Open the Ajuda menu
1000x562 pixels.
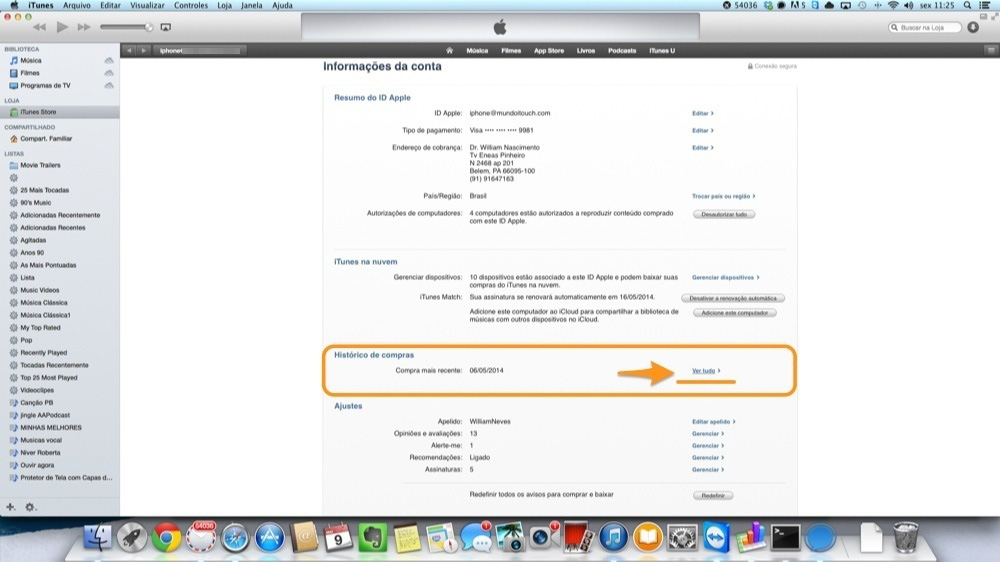282,5
